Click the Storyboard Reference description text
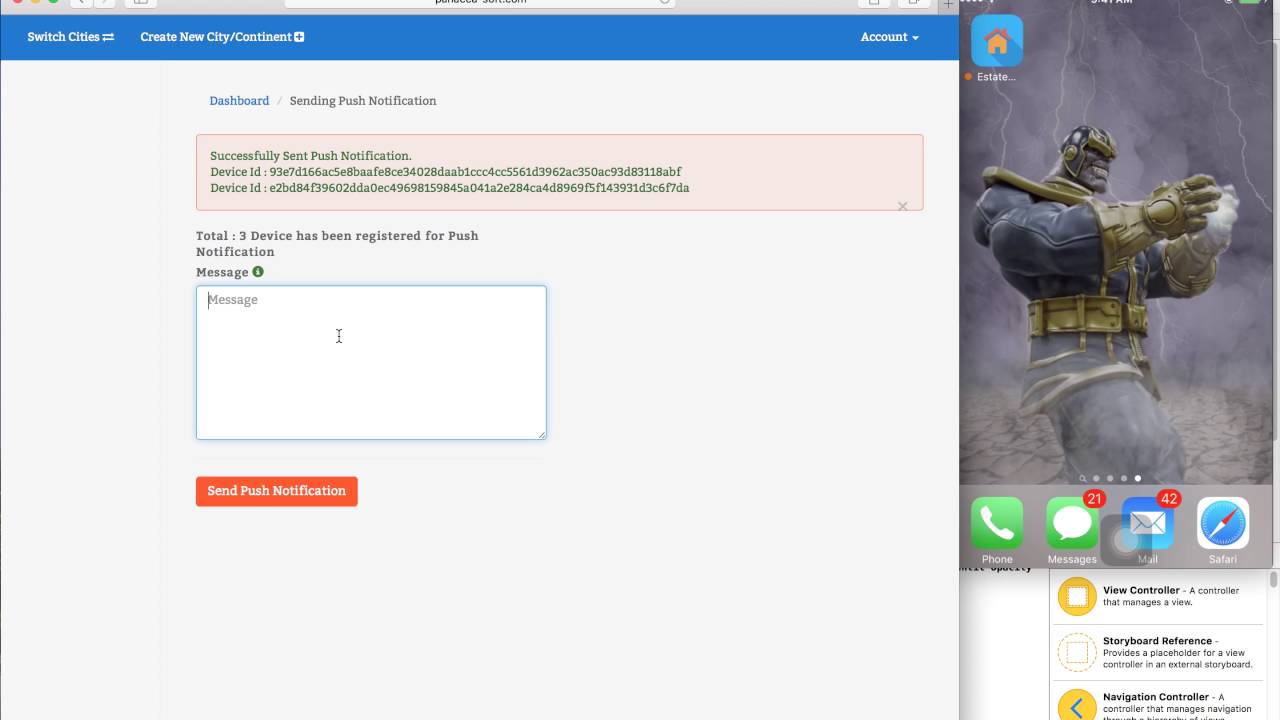 [1178, 652]
